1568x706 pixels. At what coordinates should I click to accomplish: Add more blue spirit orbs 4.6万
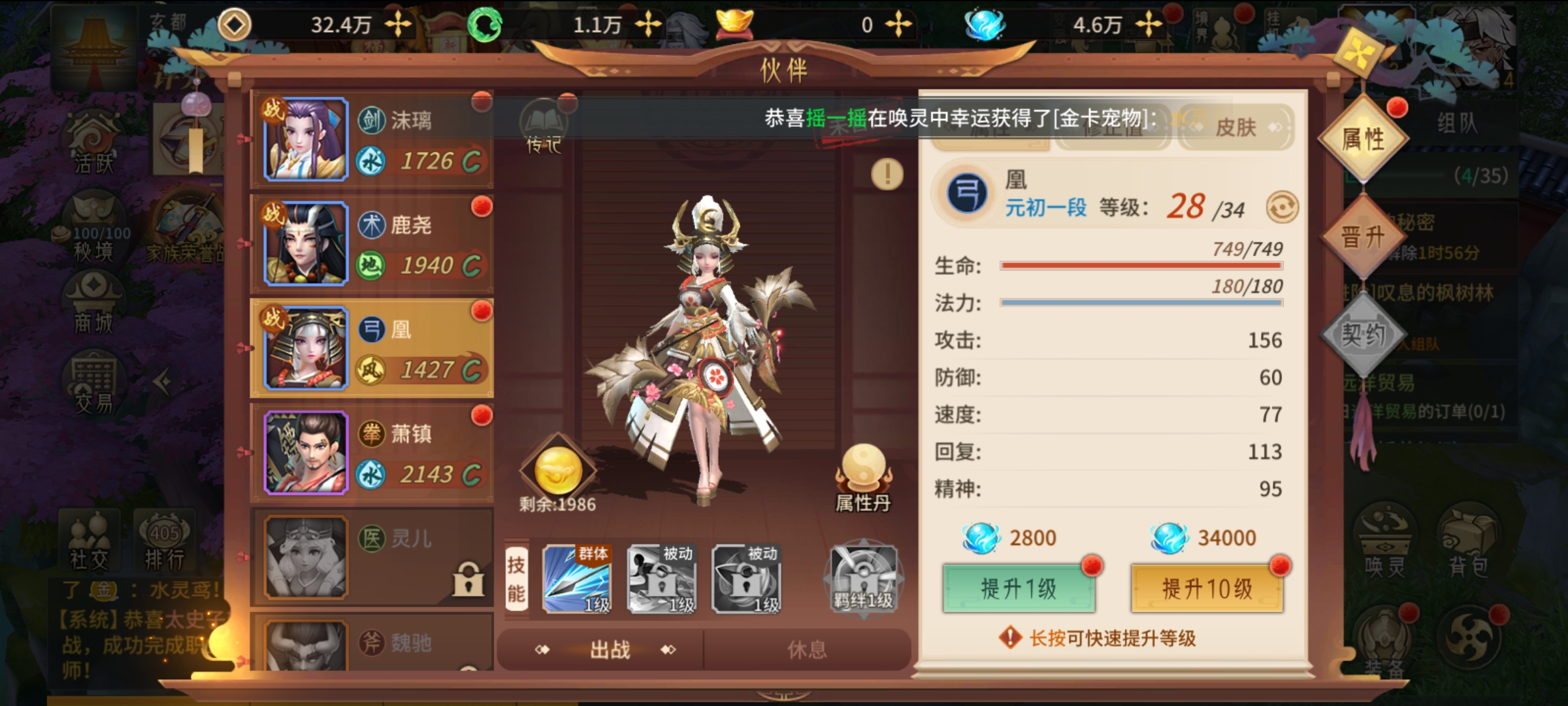1149,25
